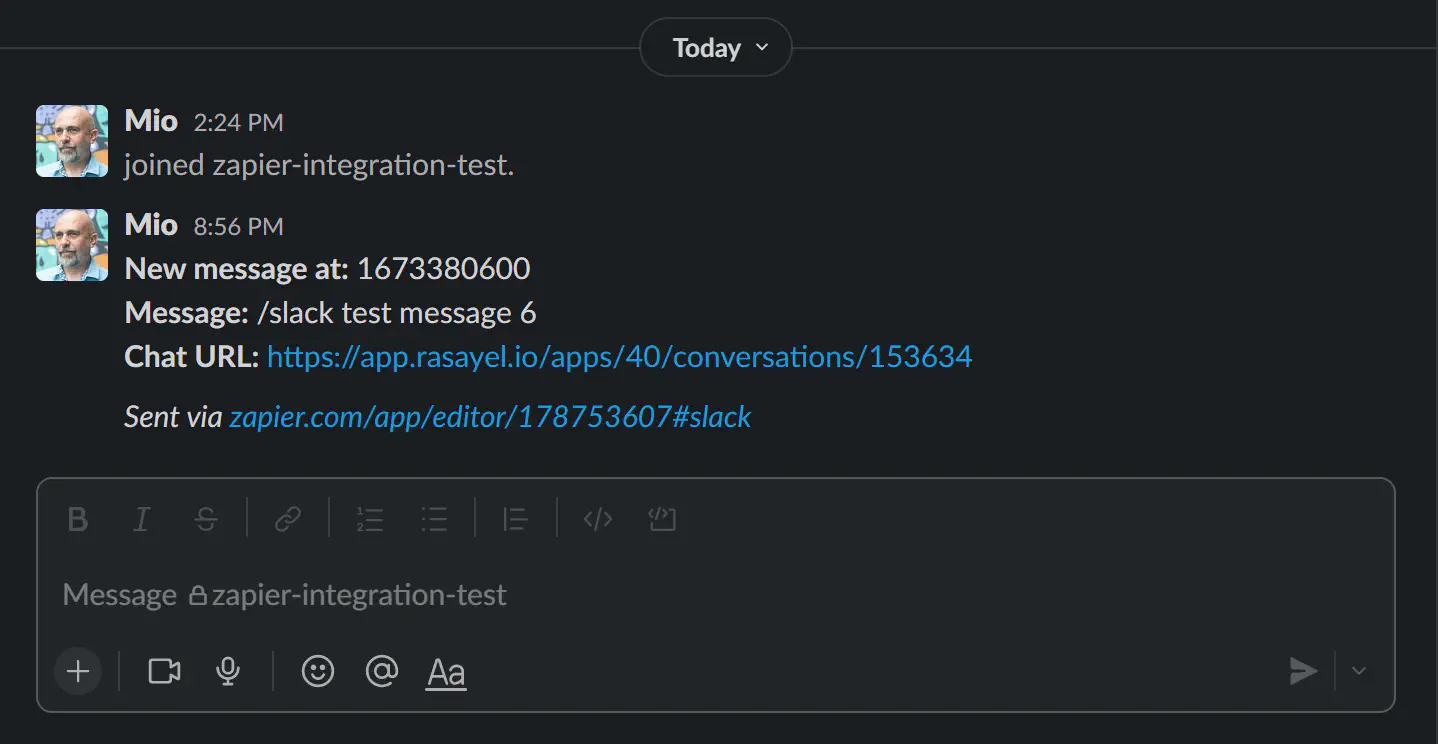Image resolution: width=1438 pixels, height=744 pixels.
Task: Create a bulleted list
Action: tap(434, 519)
